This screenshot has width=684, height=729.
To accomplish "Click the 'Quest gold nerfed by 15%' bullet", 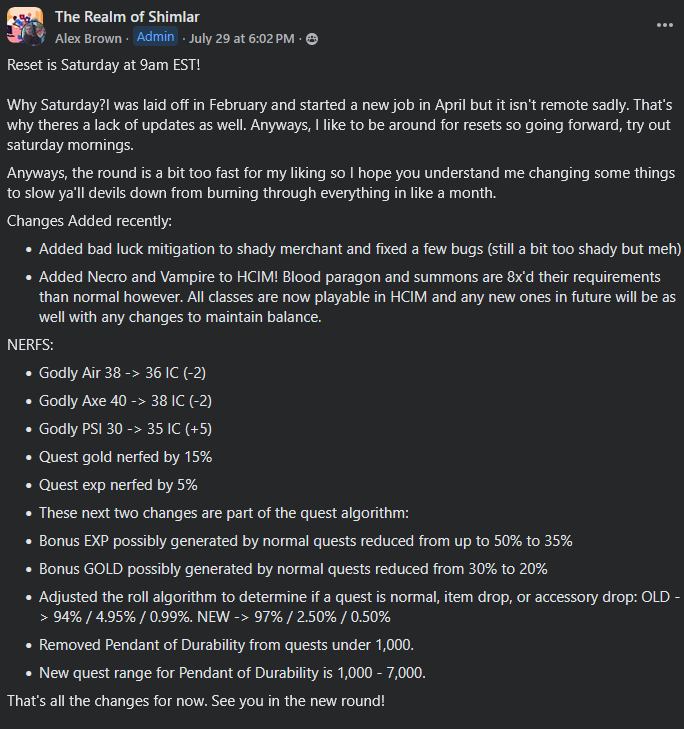I will [x=125, y=457].
